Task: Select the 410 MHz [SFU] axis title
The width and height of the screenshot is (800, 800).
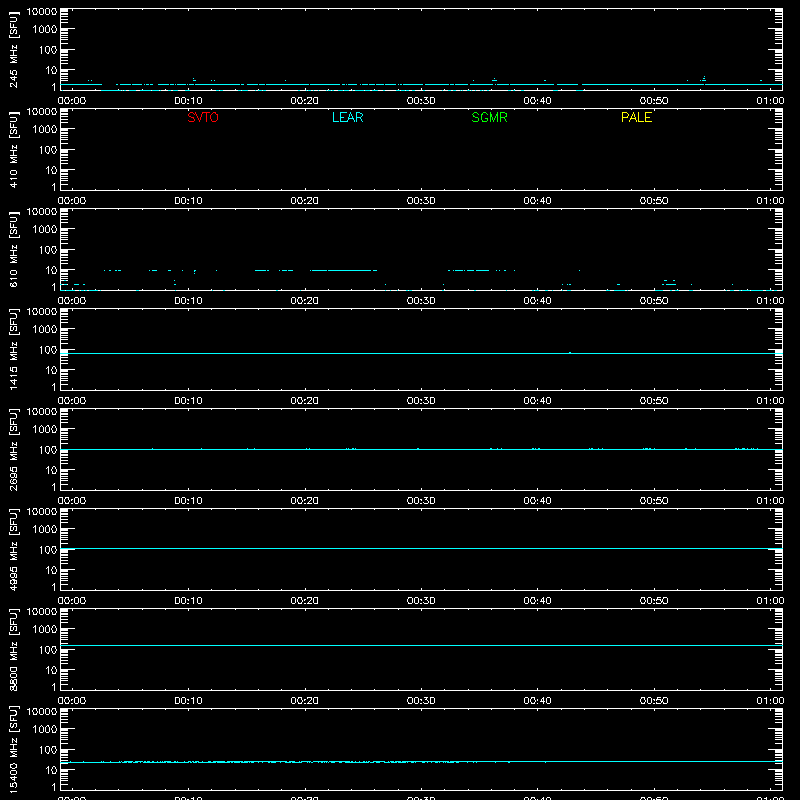Action: pos(13,149)
